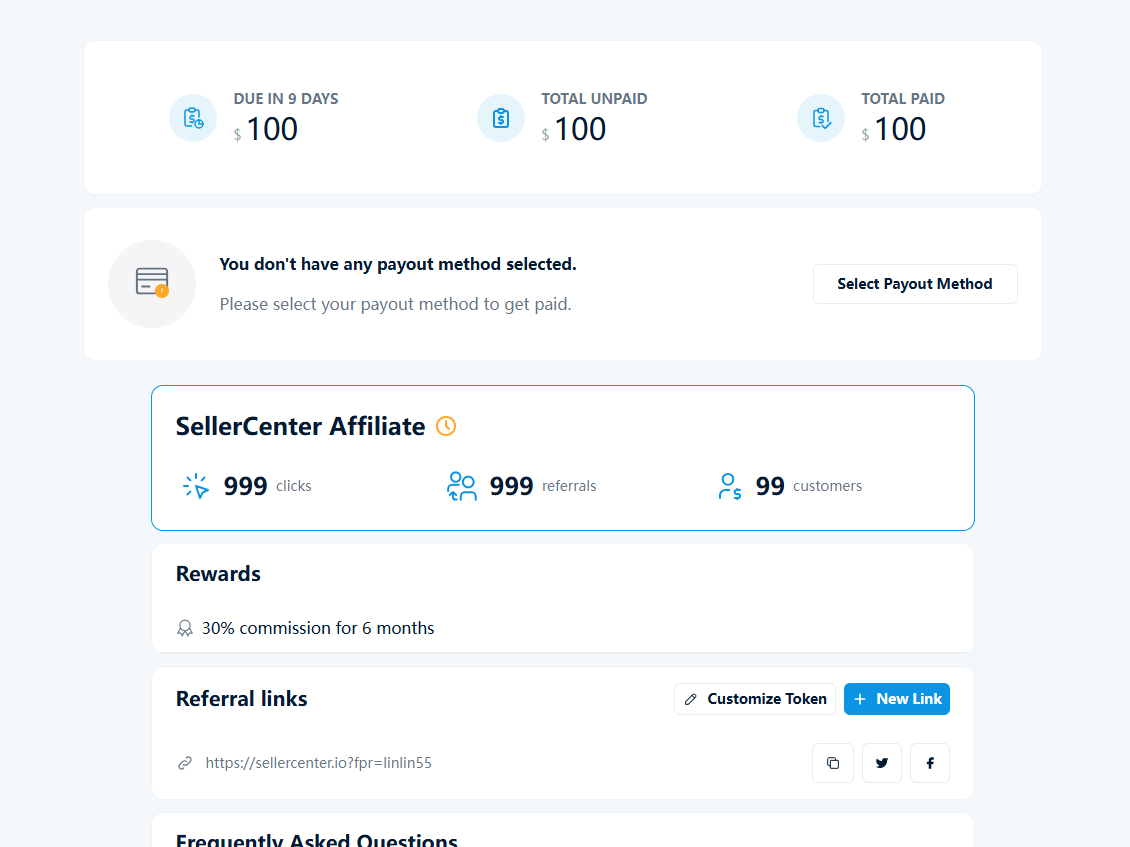Click the customer dollar-person icon
Screen dimensions: 1130x847
coord(729,485)
